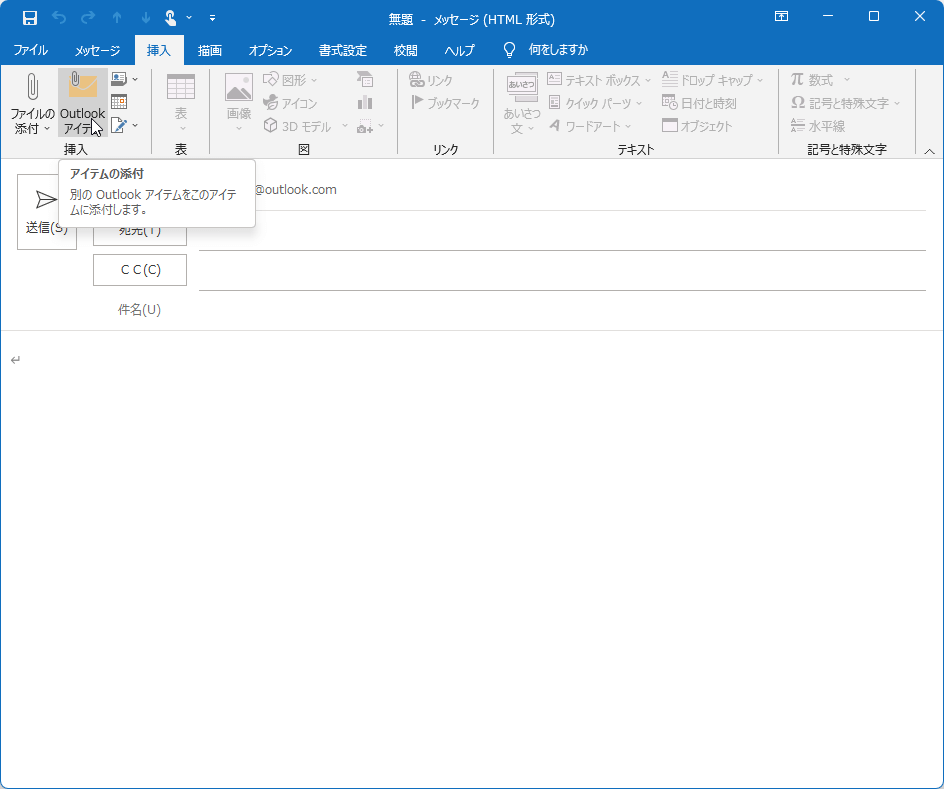Image resolution: width=944 pixels, height=789 pixels.
Task: Switch to the メッセージ tab
Action: pyautogui.click(x=98, y=50)
